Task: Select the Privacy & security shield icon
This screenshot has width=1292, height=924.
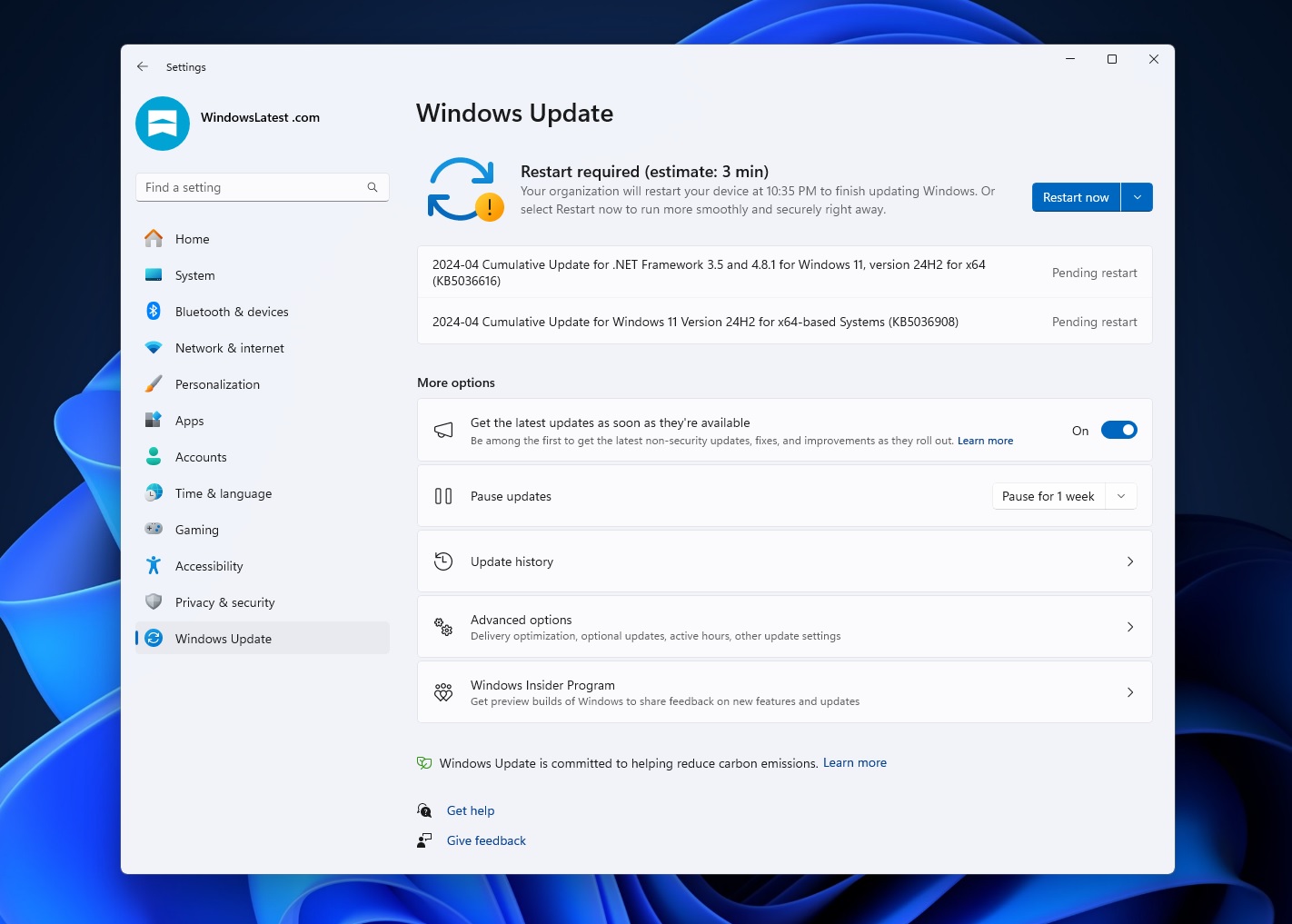Action: click(154, 601)
